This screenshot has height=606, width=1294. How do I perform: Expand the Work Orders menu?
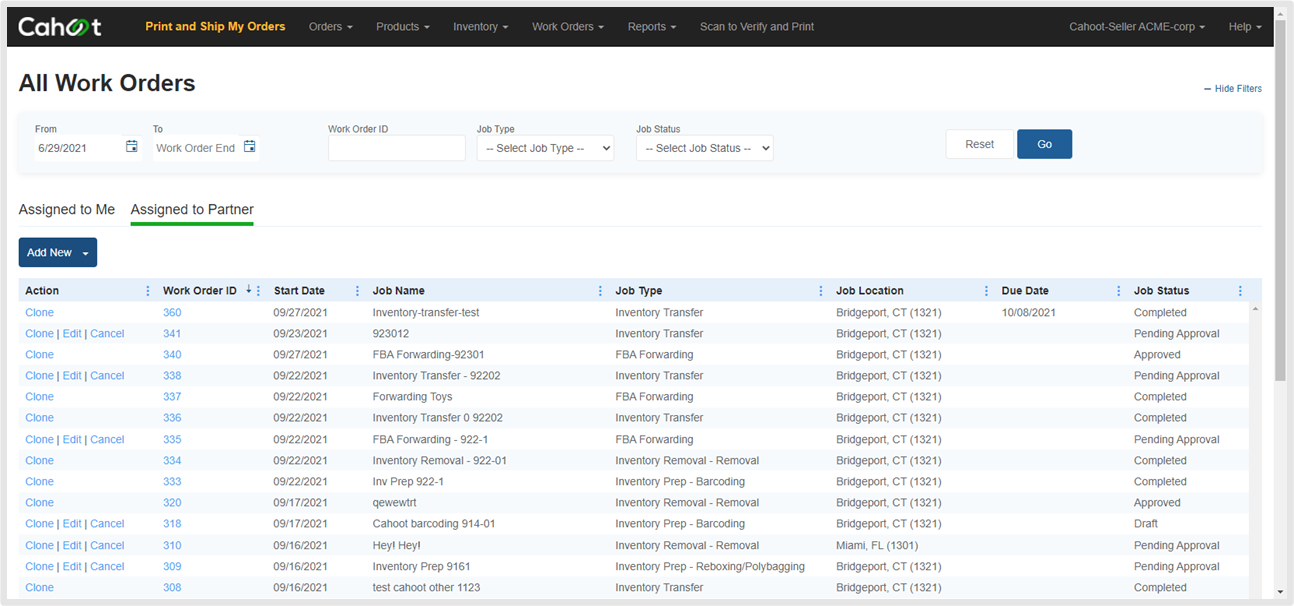(x=568, y=27)
